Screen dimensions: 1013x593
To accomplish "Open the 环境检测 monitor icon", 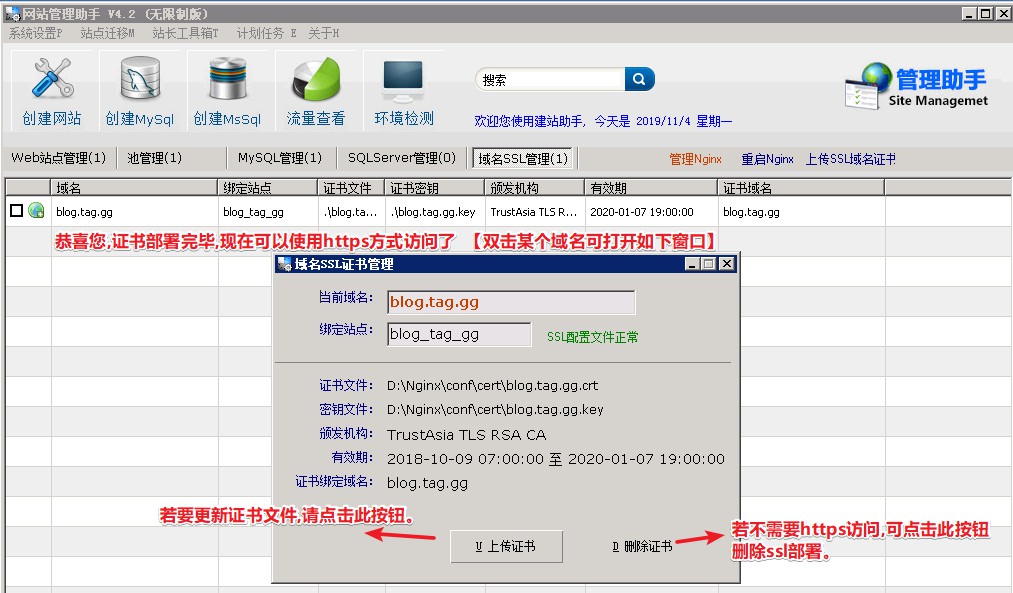I will [x=403, y=80].
